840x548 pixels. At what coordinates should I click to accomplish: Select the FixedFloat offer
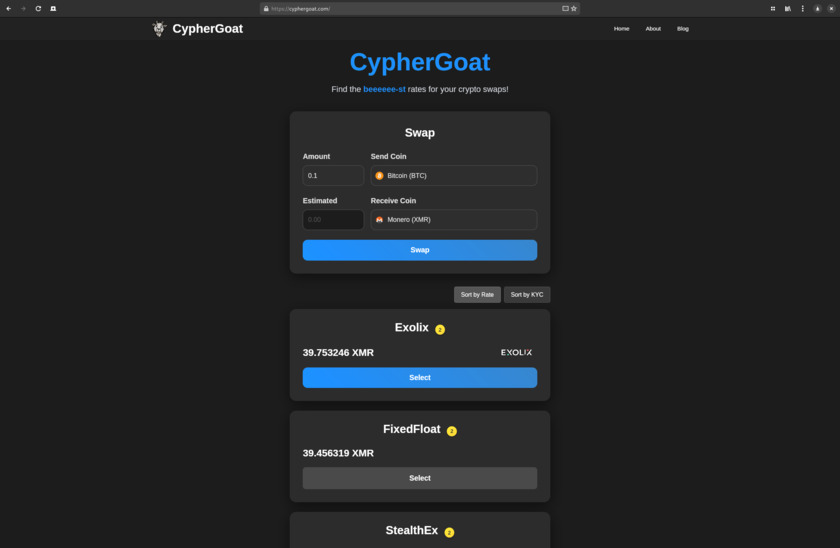(x=420, y=478)
